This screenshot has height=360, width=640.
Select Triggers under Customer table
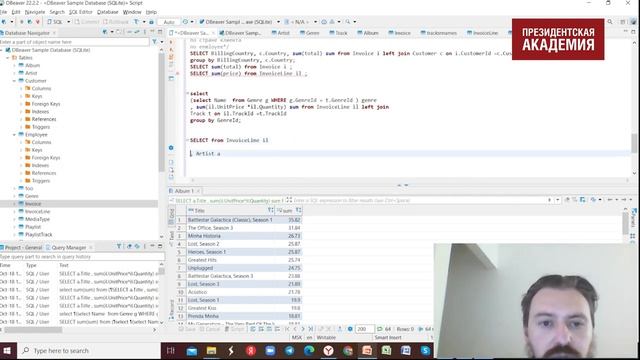point(40,127)
